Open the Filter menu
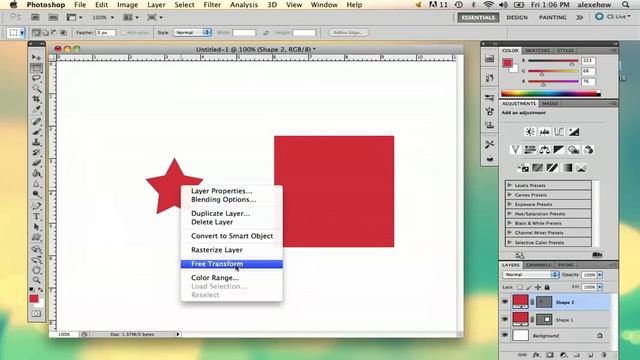 click(x=212, y=5)
